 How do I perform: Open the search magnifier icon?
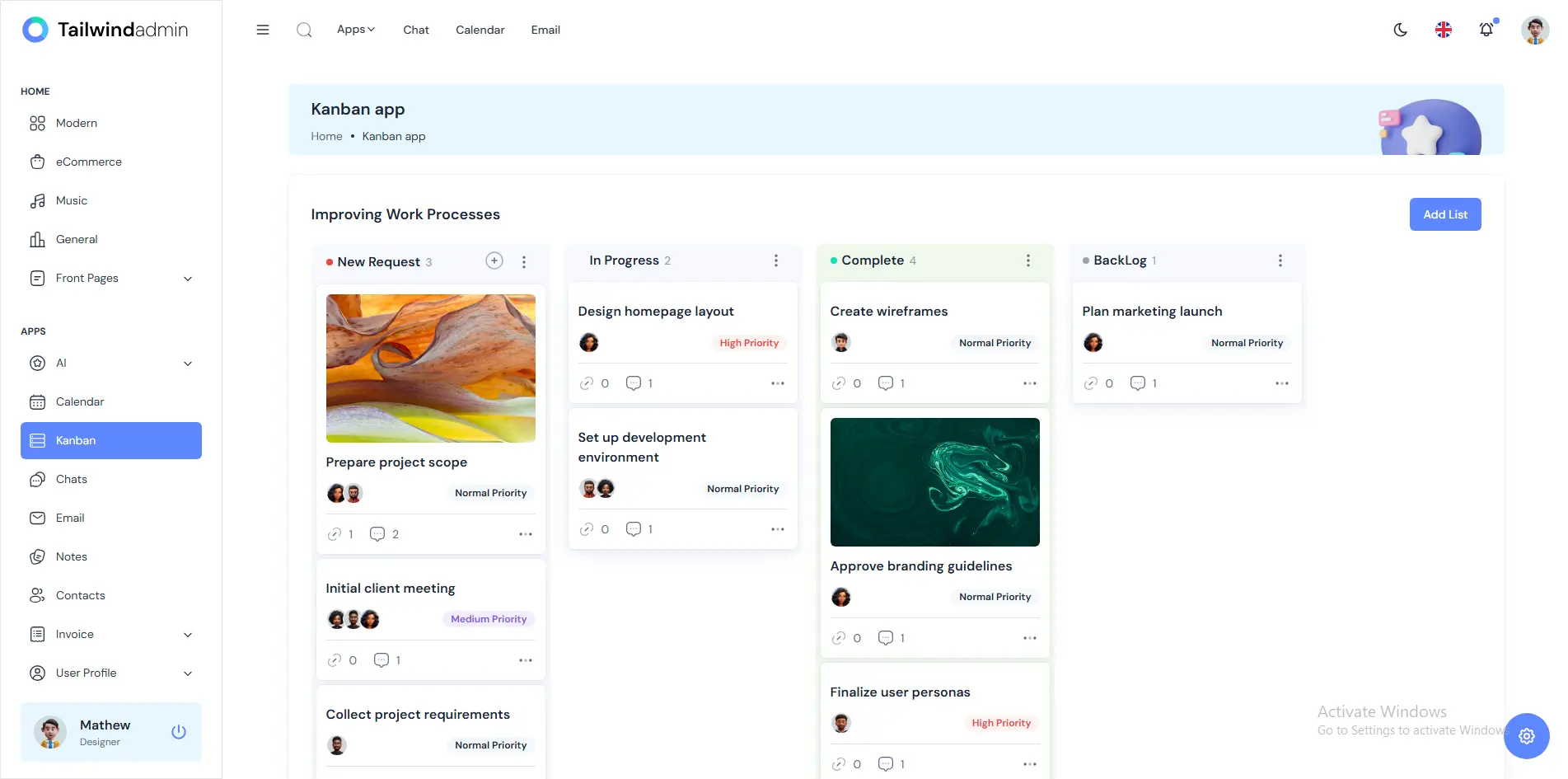(304, 30)
